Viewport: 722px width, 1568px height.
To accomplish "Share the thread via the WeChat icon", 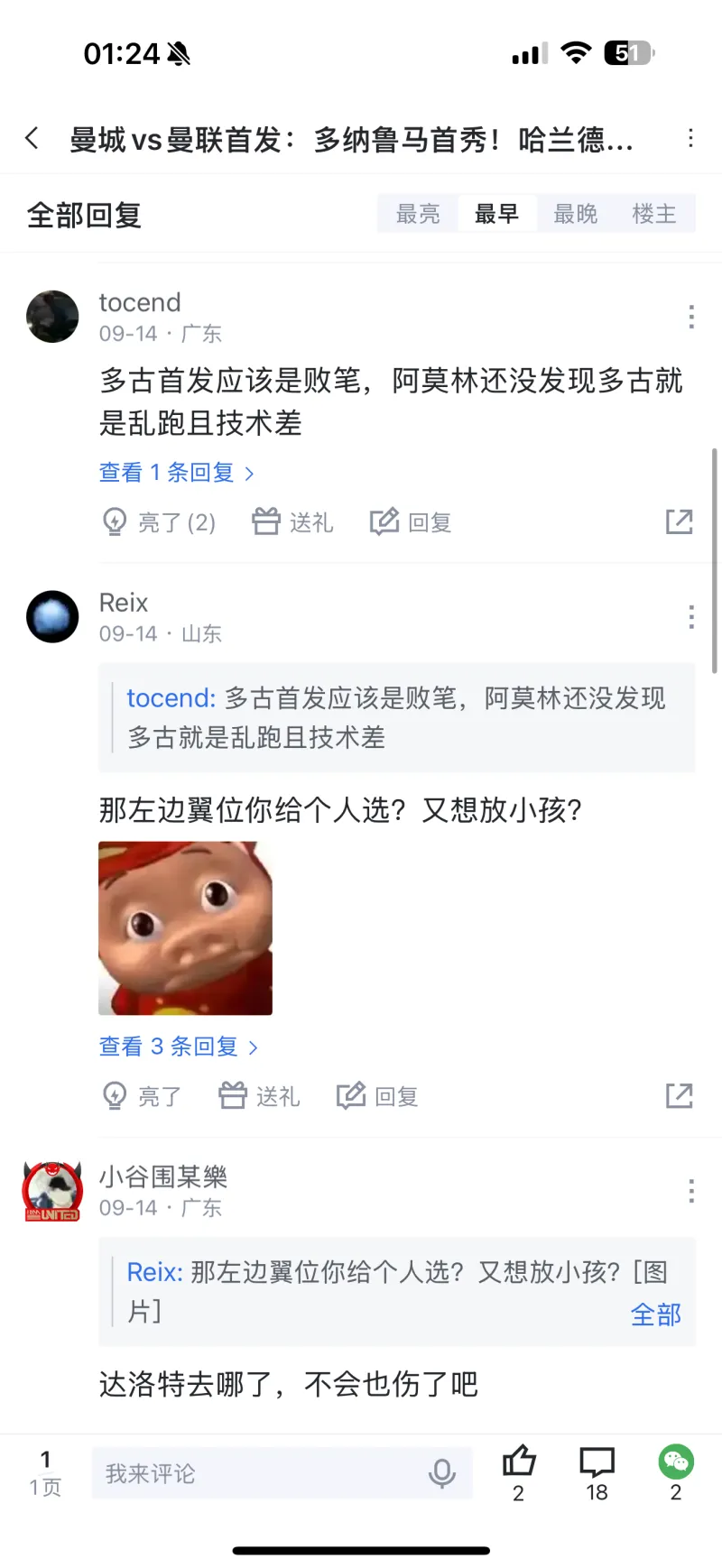I will coord(676,1472).
